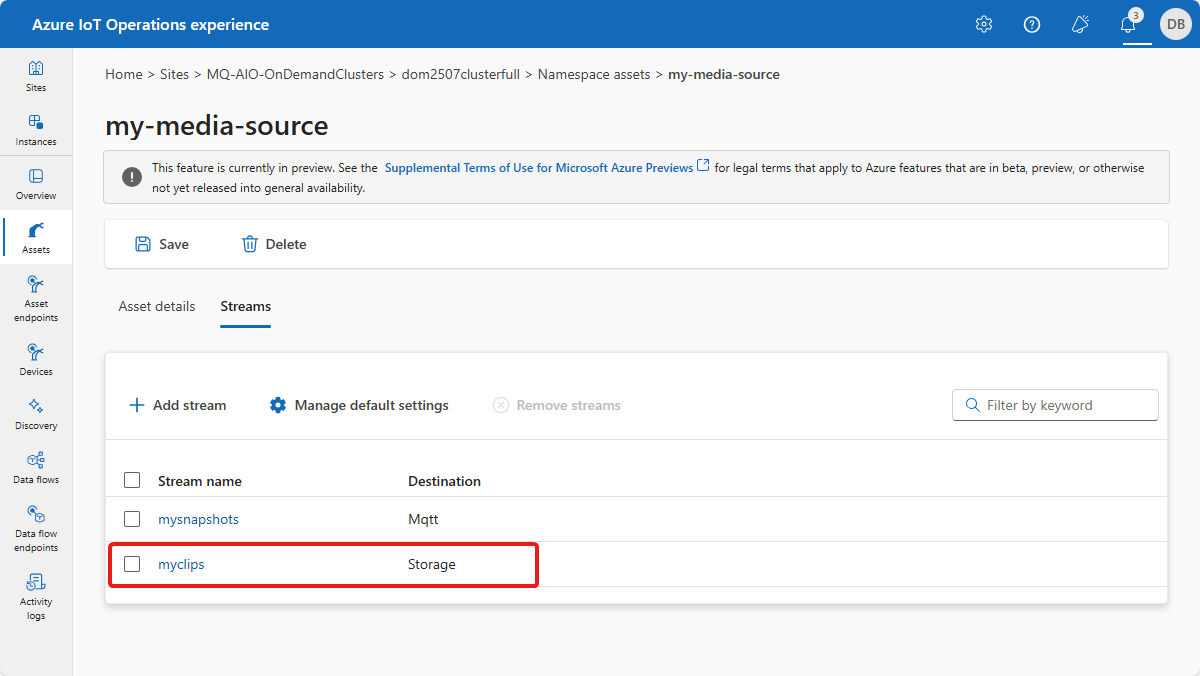This screenshot has height=676, width=1200.
Task: Open dom2507clusterfull breadcrumb
Action: (461, 74)
